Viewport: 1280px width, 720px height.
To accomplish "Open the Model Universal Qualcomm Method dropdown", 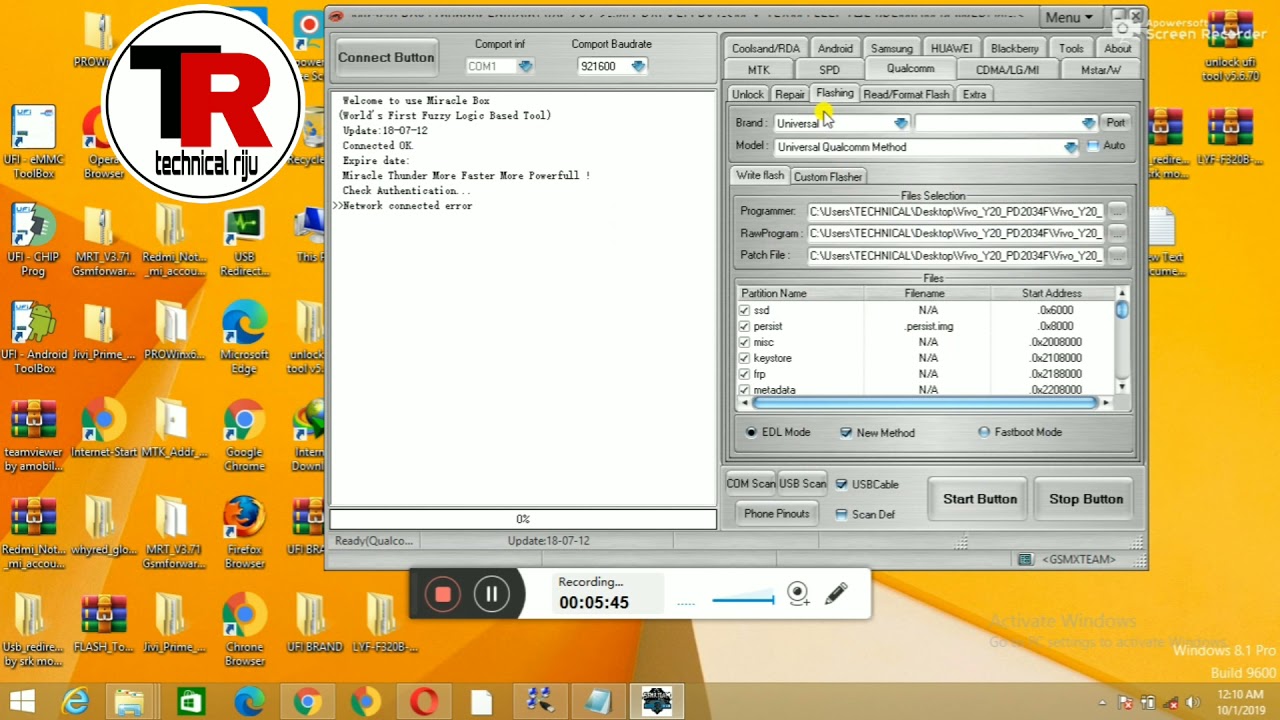I will [1071, 147].
